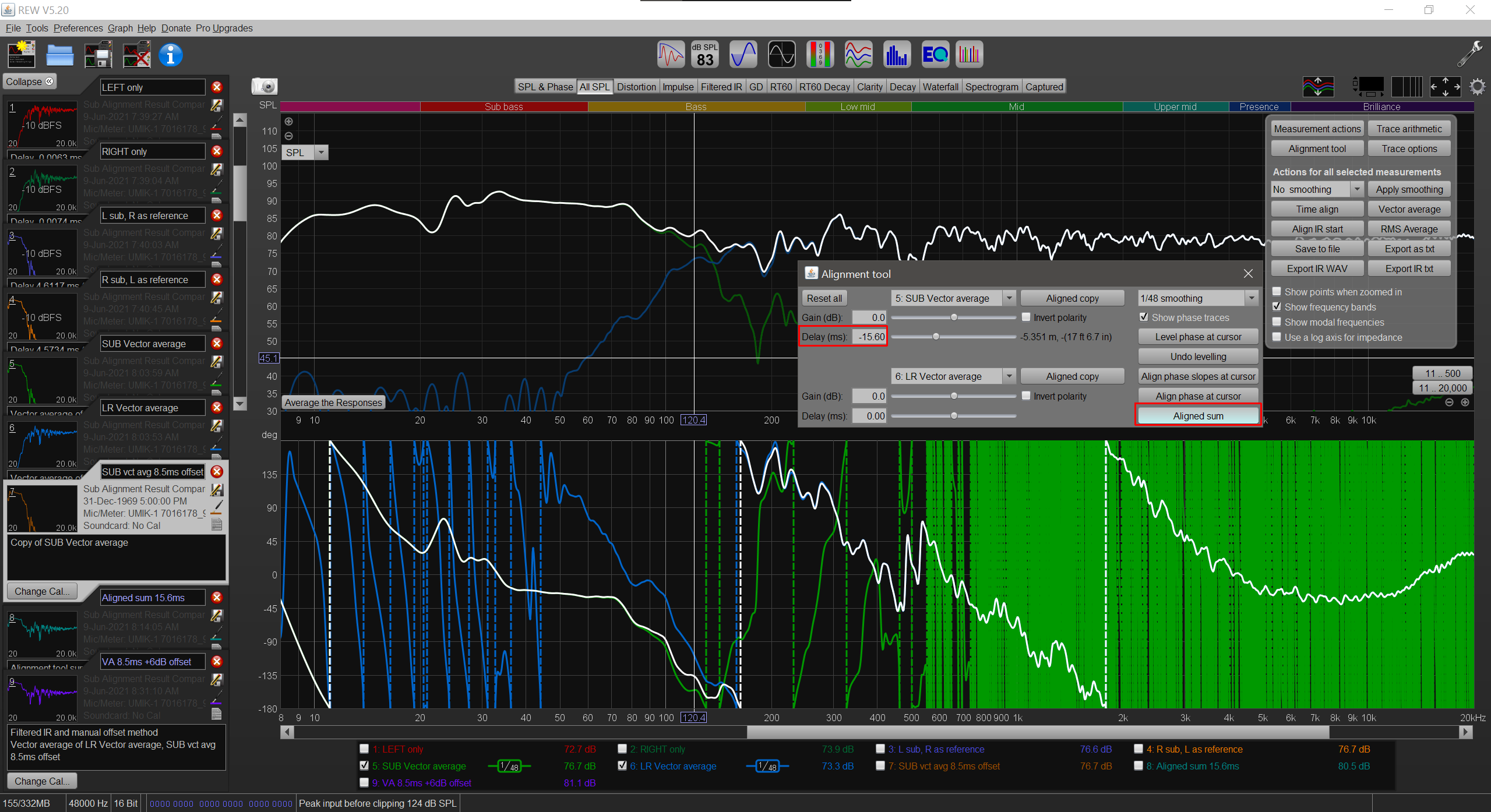The width and height of the screenshot is (1491, 812).
Task: Click the zoom out magnifier on SPL graph
Action: tap(288, 136)
